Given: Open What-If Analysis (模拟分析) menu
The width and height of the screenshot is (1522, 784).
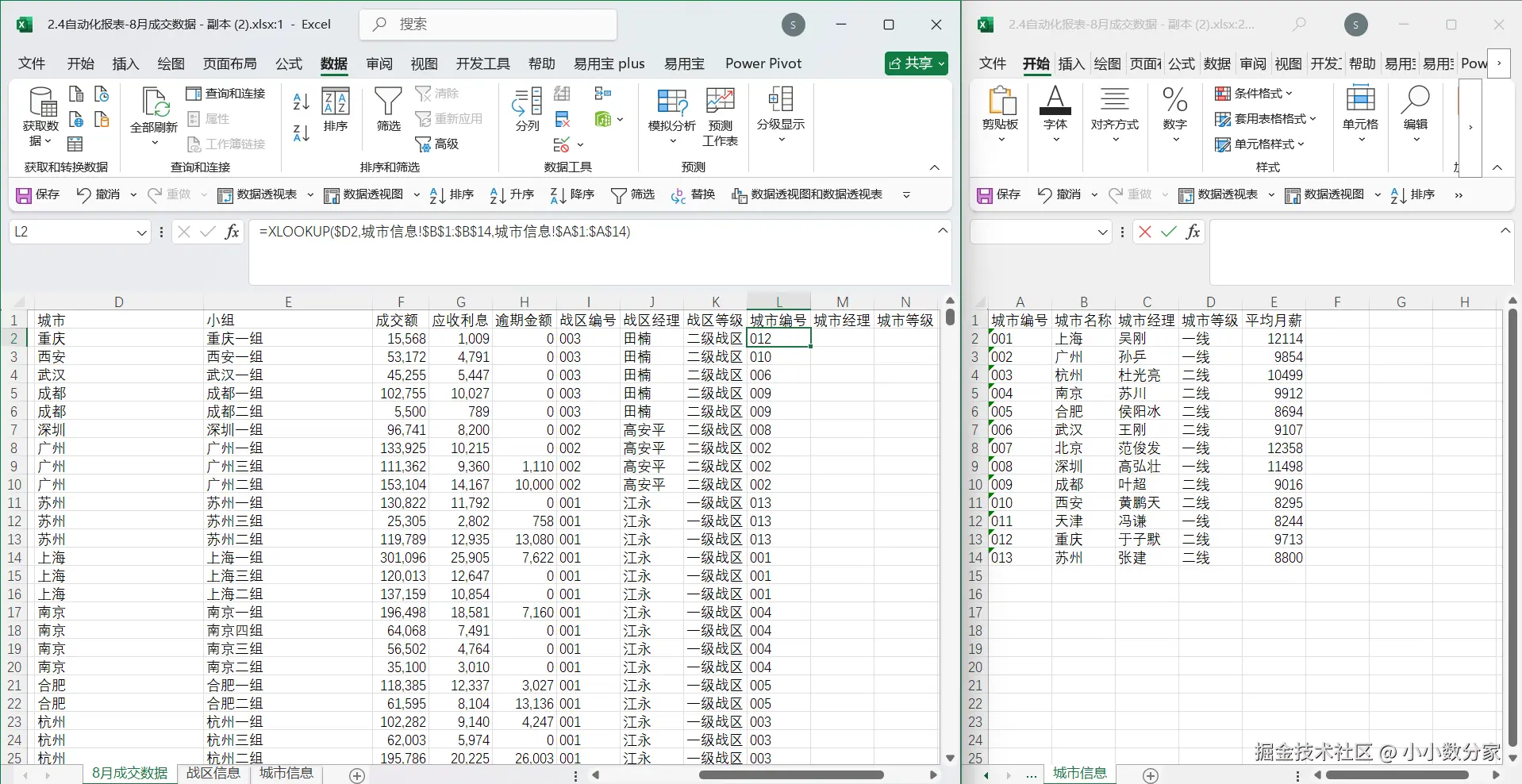Looking at the screenshot, I should (672, 115).
